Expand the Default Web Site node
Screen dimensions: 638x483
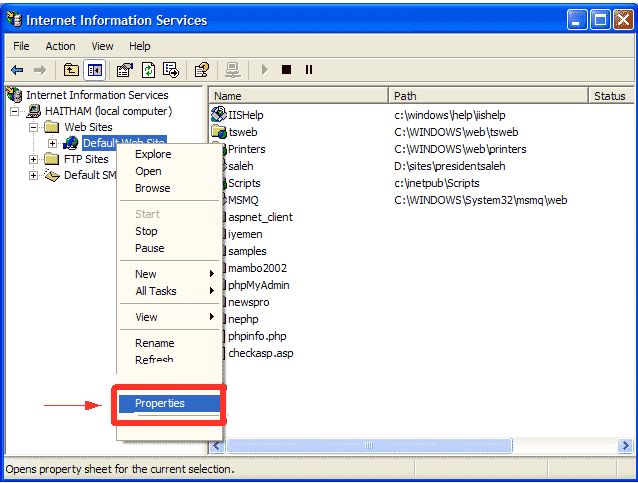(x=52, y=143)
